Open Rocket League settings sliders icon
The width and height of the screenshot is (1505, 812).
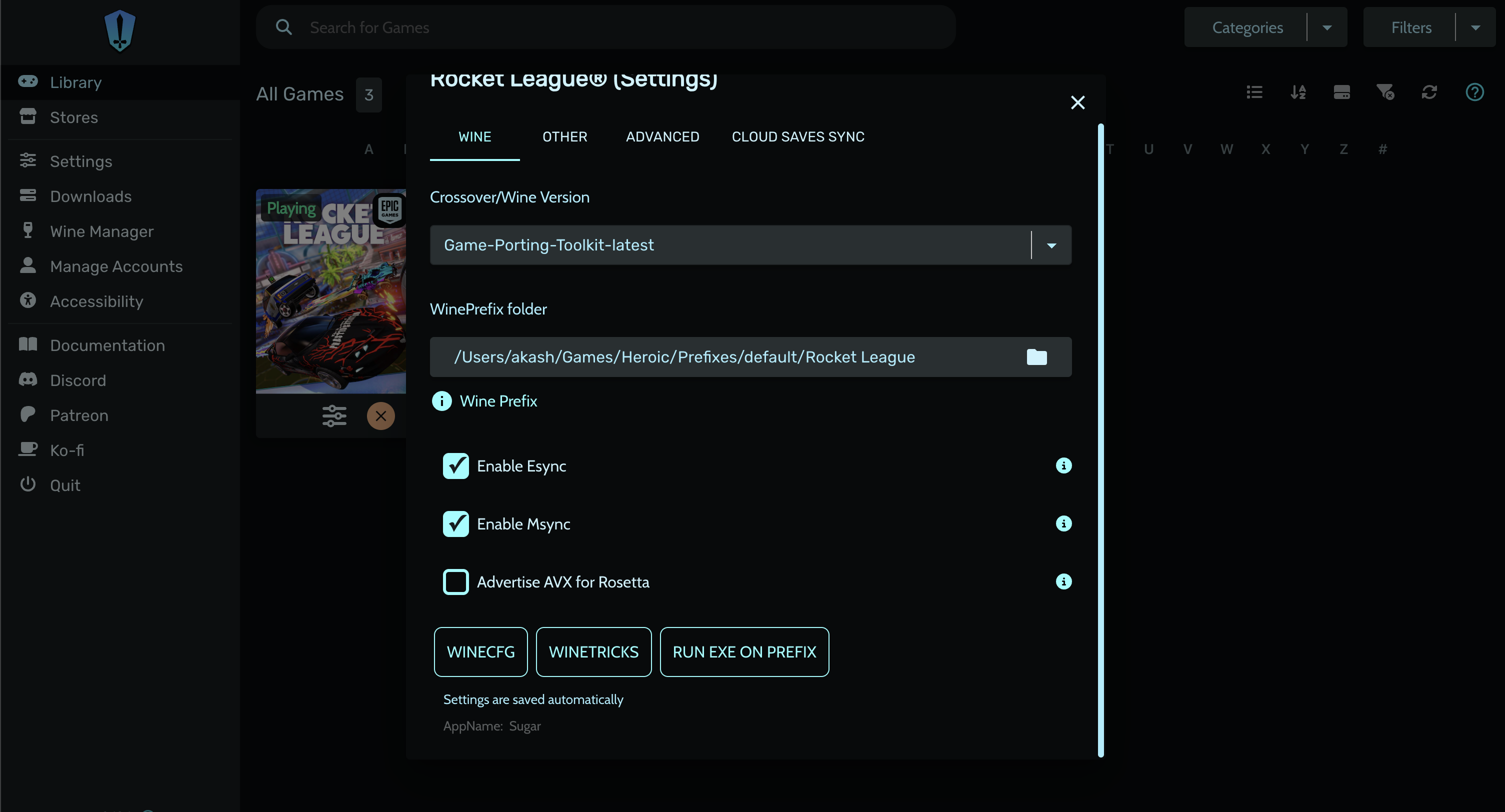(334, 416)
